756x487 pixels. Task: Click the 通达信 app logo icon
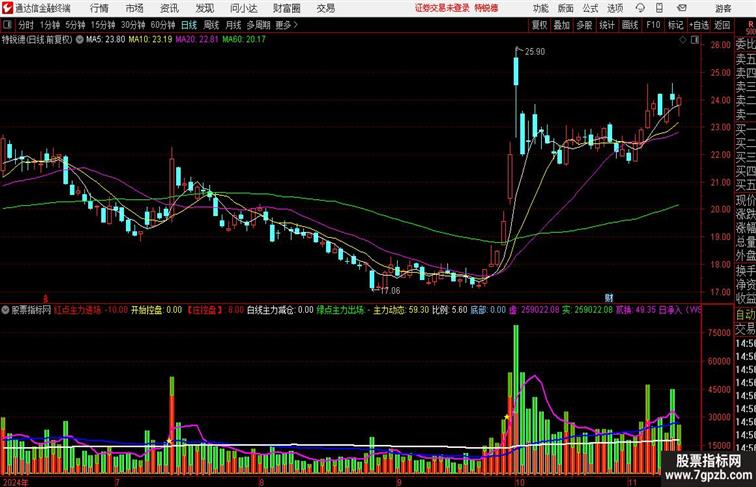click(x=7, y=8)
